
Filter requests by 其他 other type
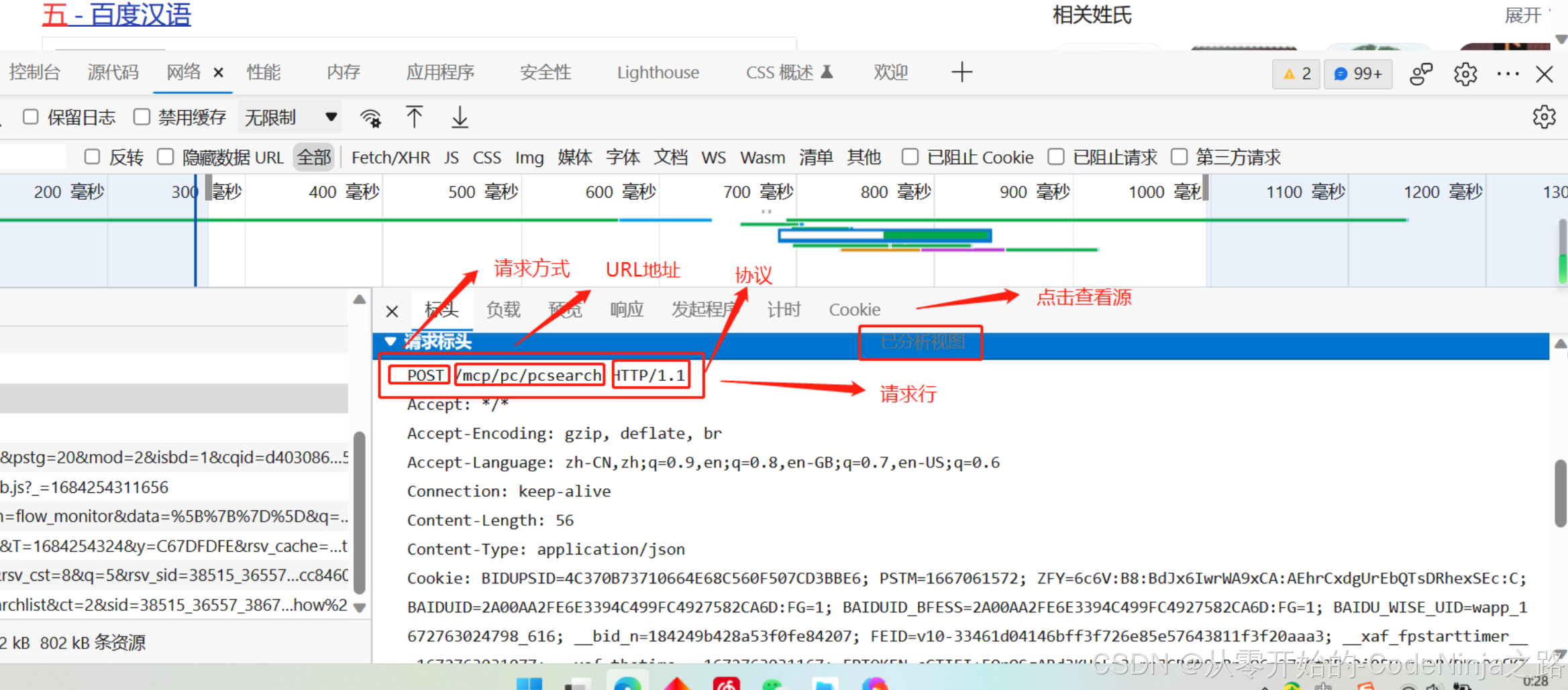(x=864, y=158)
